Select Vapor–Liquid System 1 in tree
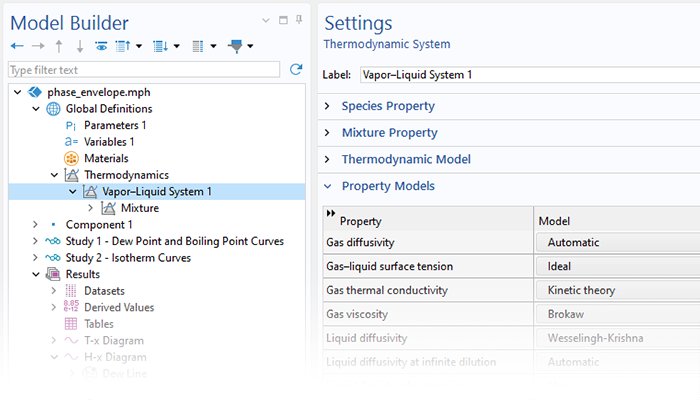700x400 pixels. [x=157, y=192]
